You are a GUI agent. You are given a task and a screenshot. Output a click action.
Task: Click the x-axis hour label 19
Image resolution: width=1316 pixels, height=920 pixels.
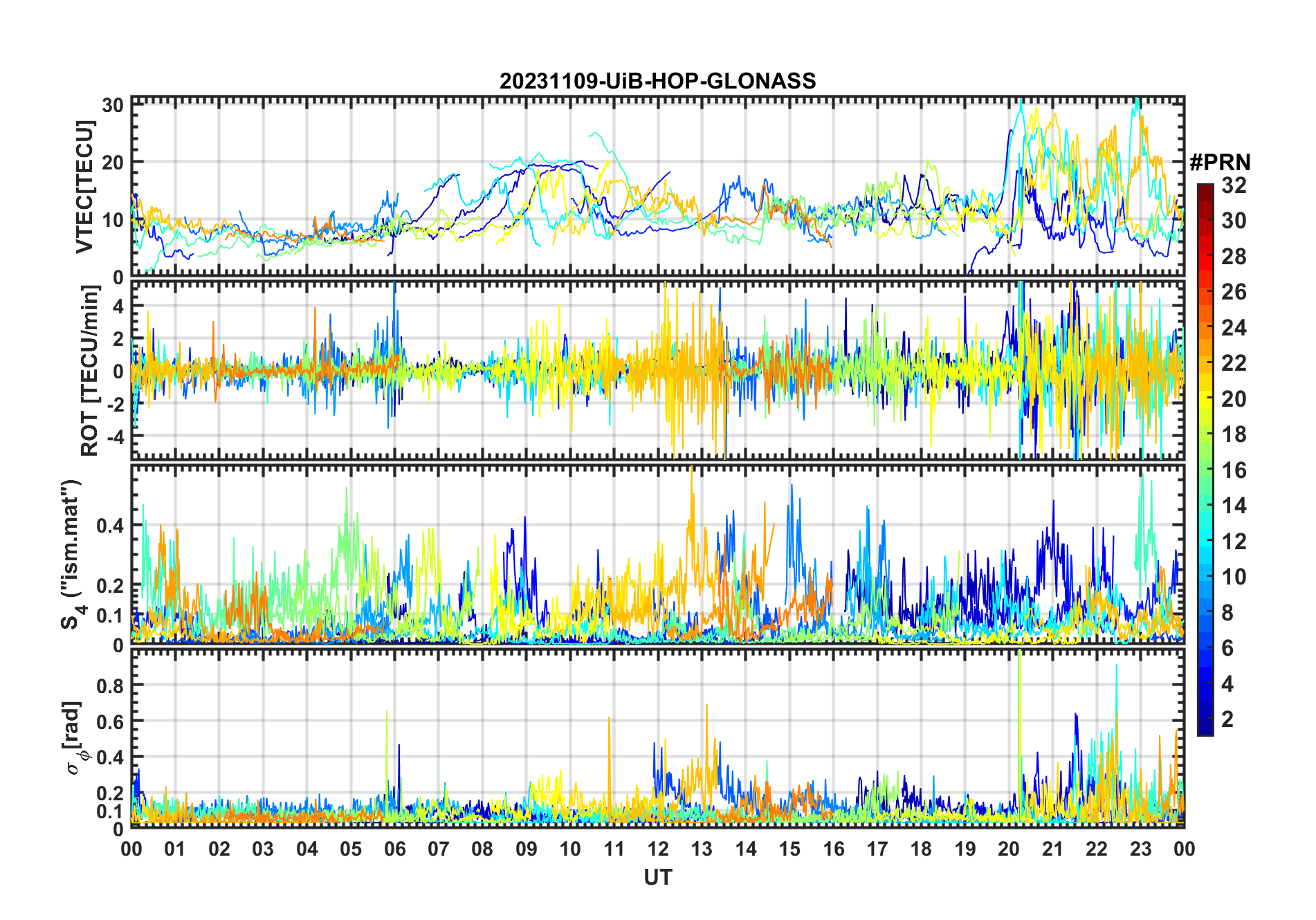point(965,849)
